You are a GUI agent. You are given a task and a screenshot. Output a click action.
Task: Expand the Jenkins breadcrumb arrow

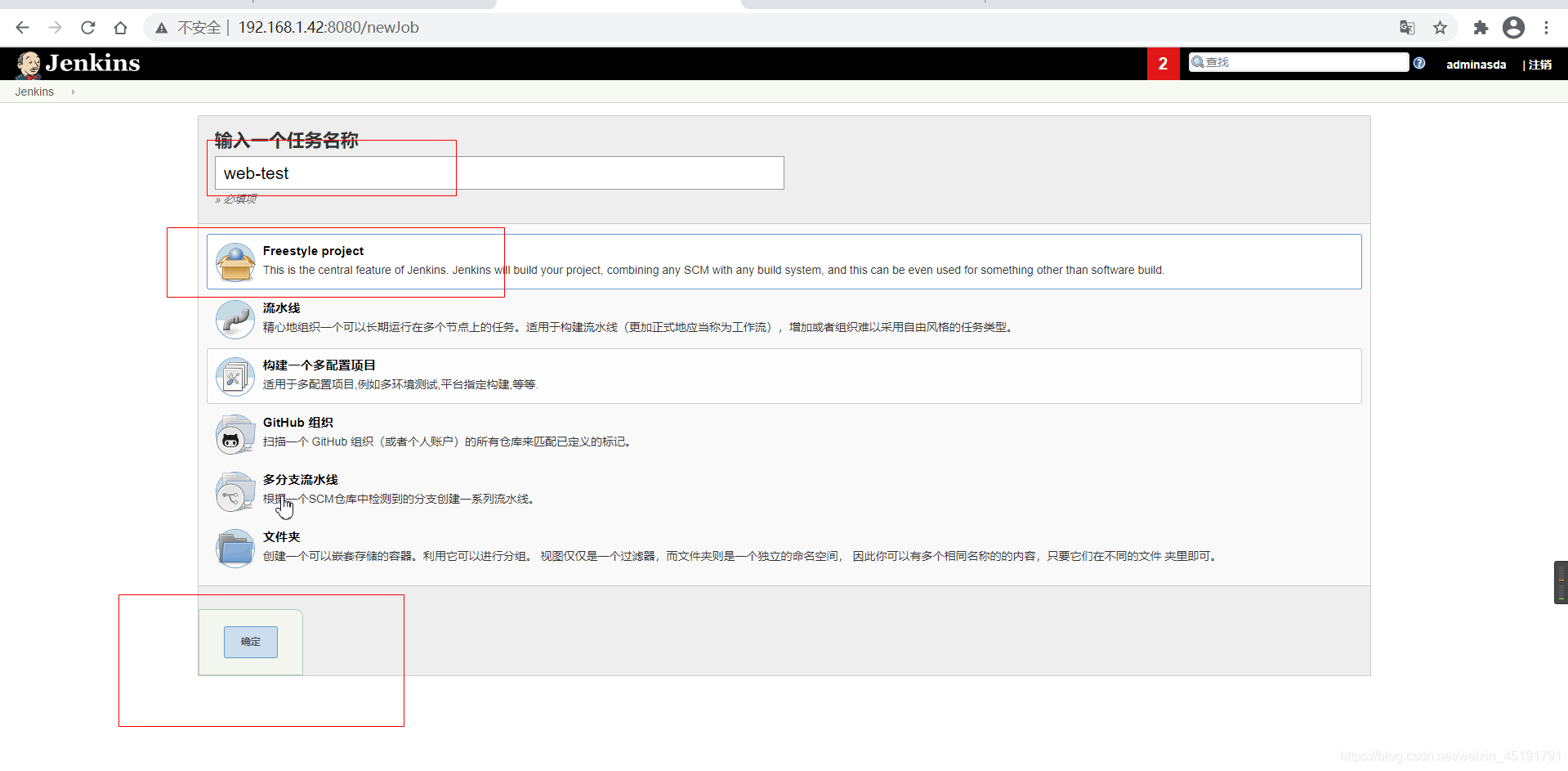[73, 92]
